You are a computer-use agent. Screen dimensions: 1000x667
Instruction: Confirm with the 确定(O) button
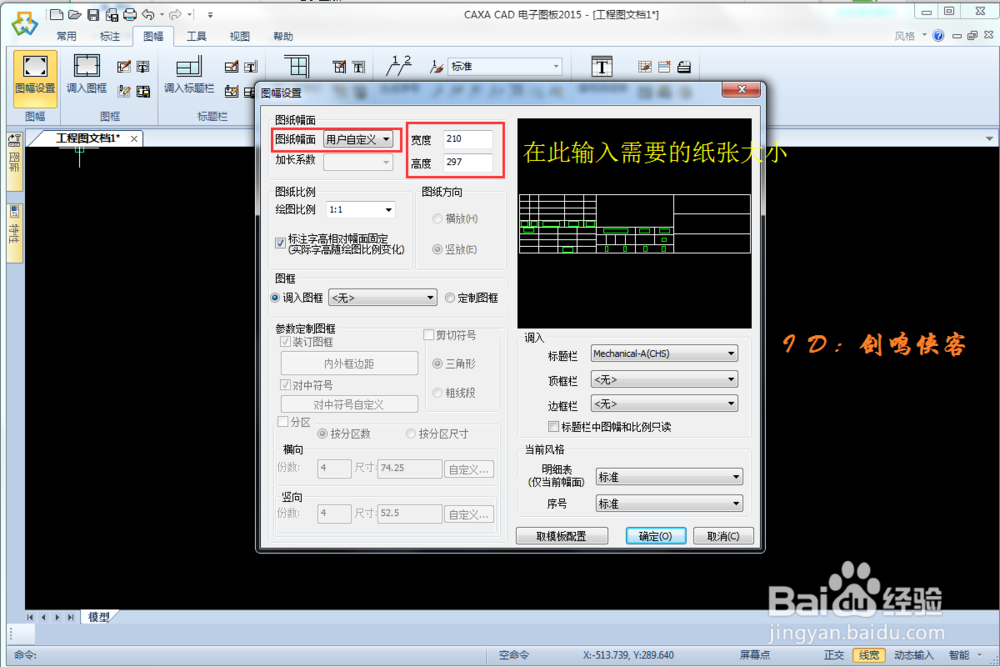pyautogui.click(x=656, y=536)
